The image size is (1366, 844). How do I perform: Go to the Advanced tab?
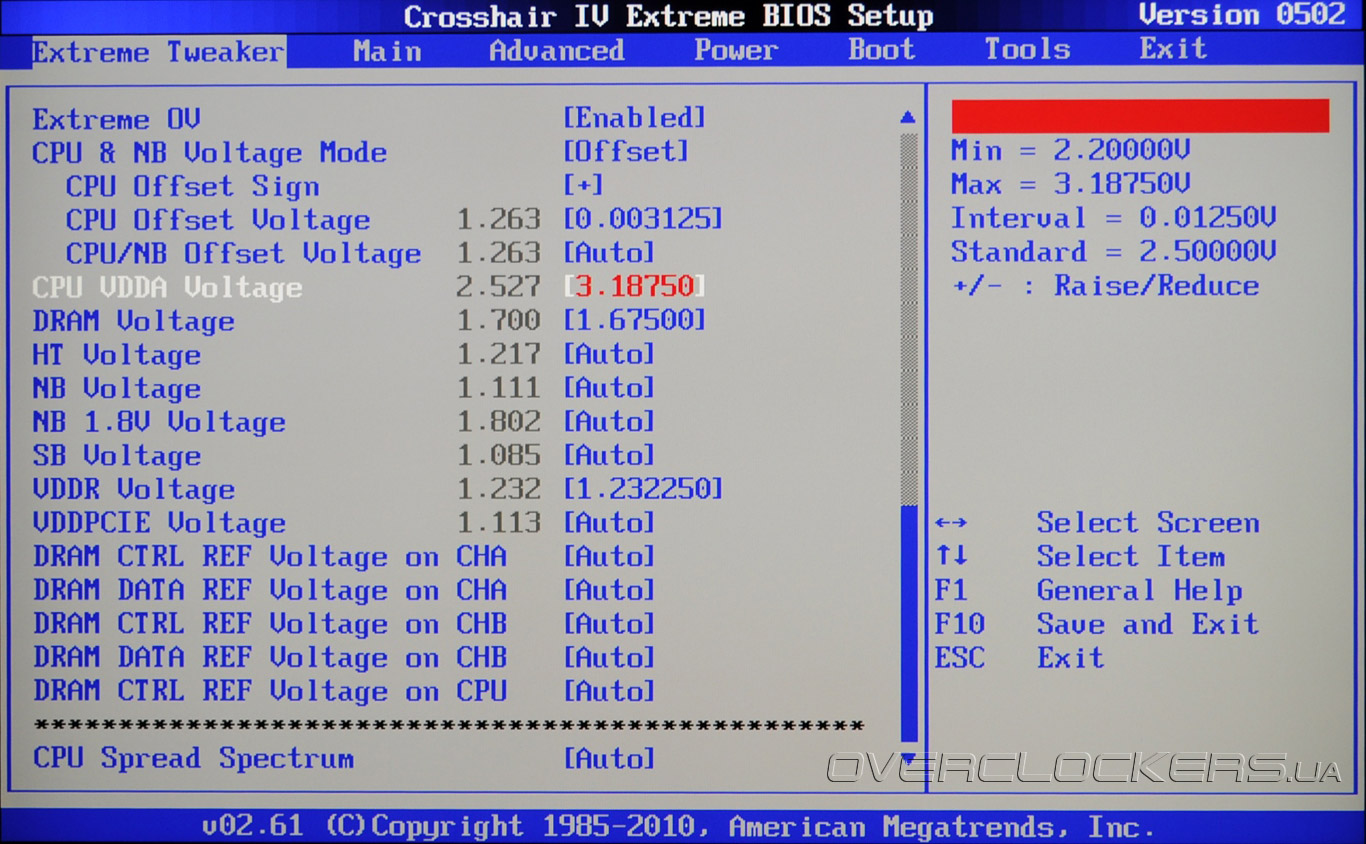click(557, 51)
